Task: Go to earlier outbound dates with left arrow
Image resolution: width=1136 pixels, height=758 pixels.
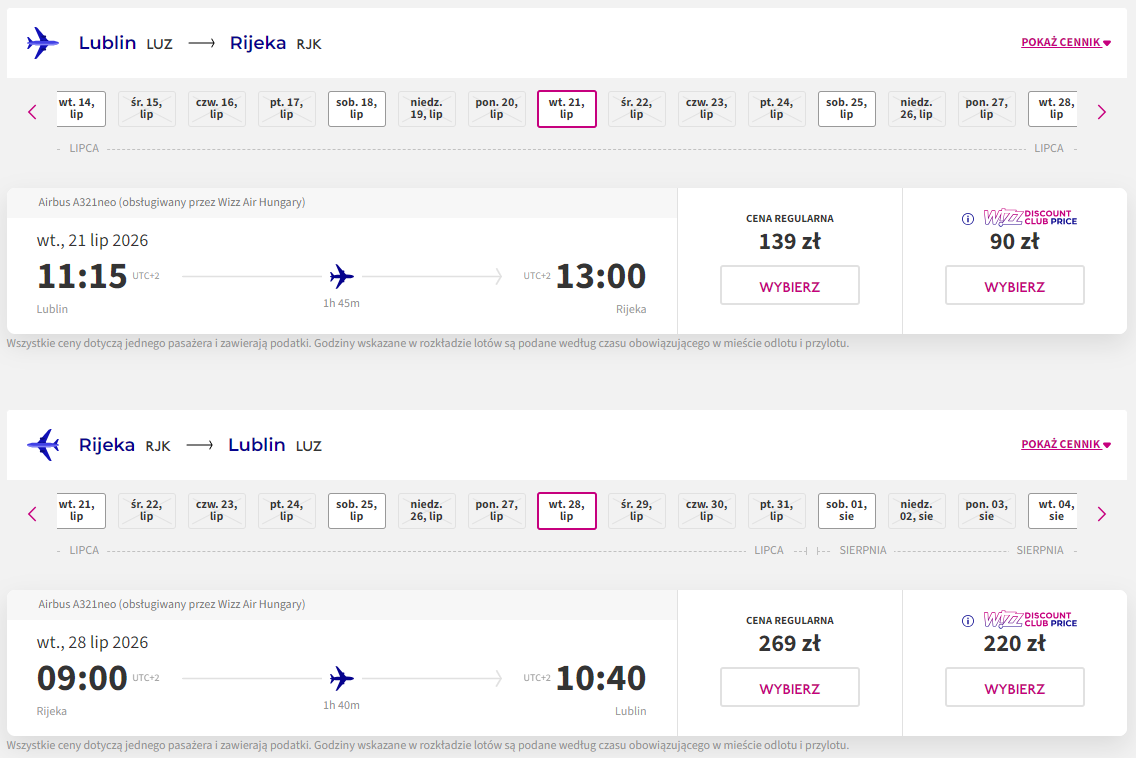Action: (x=32, y=112)
